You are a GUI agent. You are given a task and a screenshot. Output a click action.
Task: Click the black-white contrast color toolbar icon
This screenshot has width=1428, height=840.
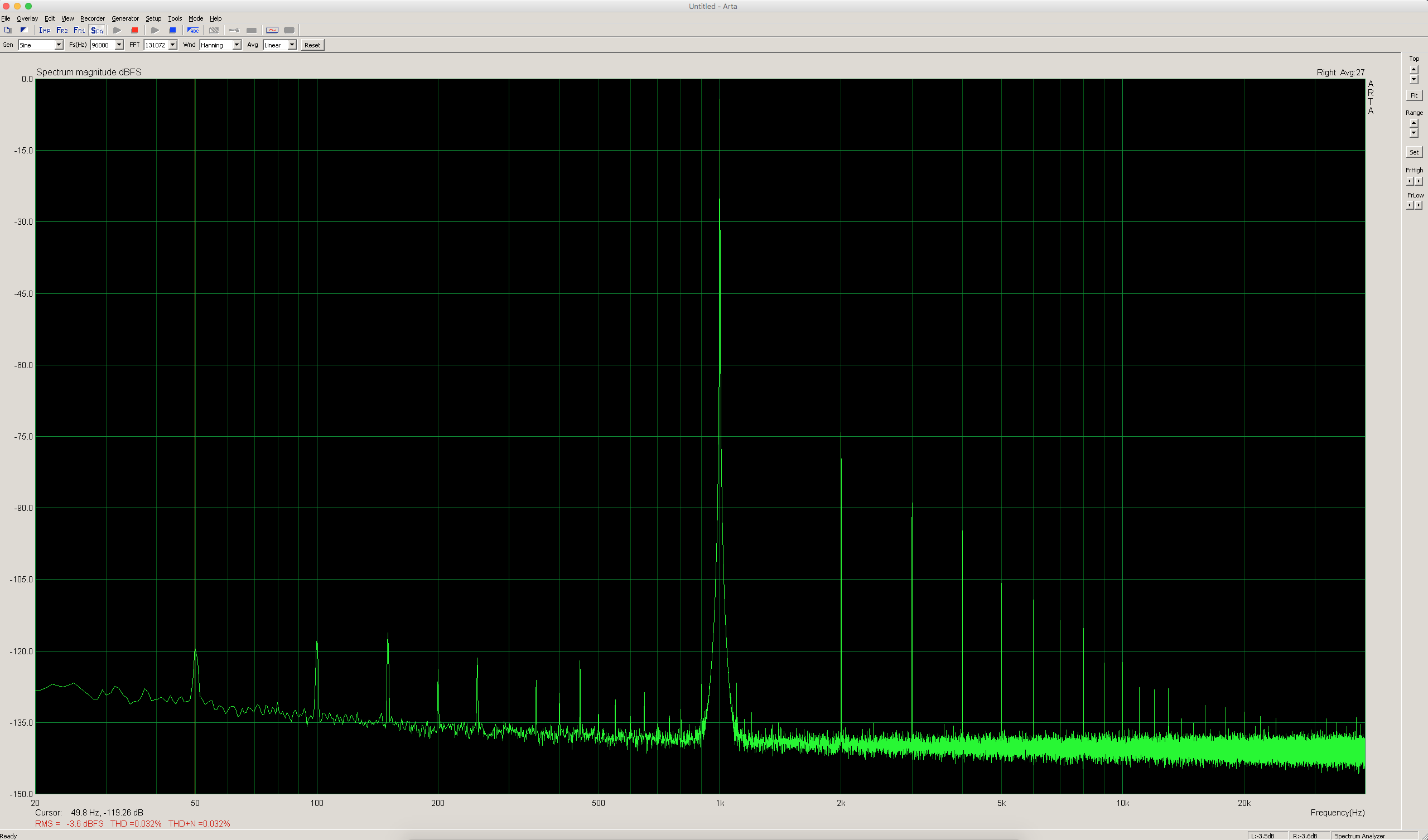pyautogui.click(x=23, y=31)
